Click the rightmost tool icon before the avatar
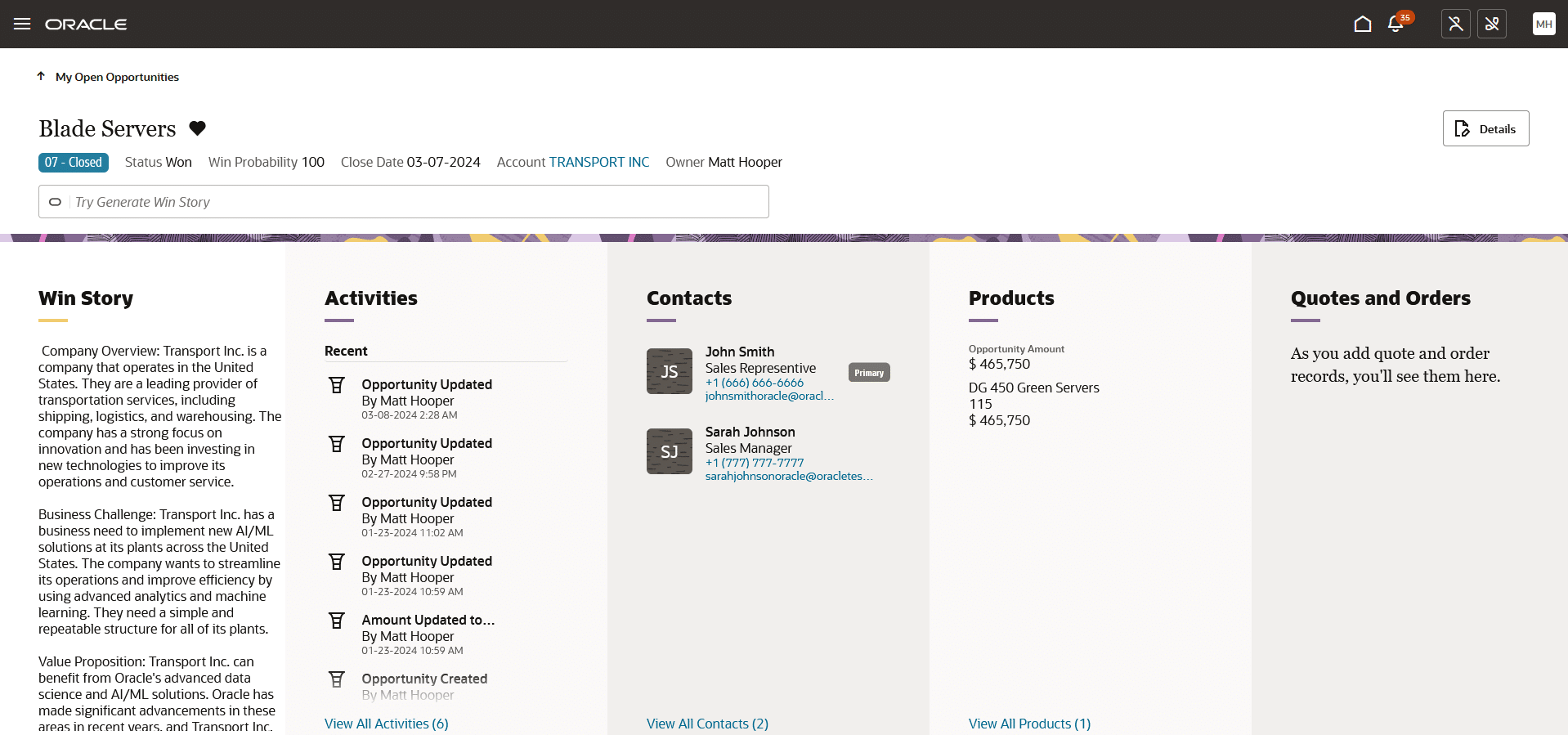This screenshot has height=735, width=1568. coord(1491,24)
